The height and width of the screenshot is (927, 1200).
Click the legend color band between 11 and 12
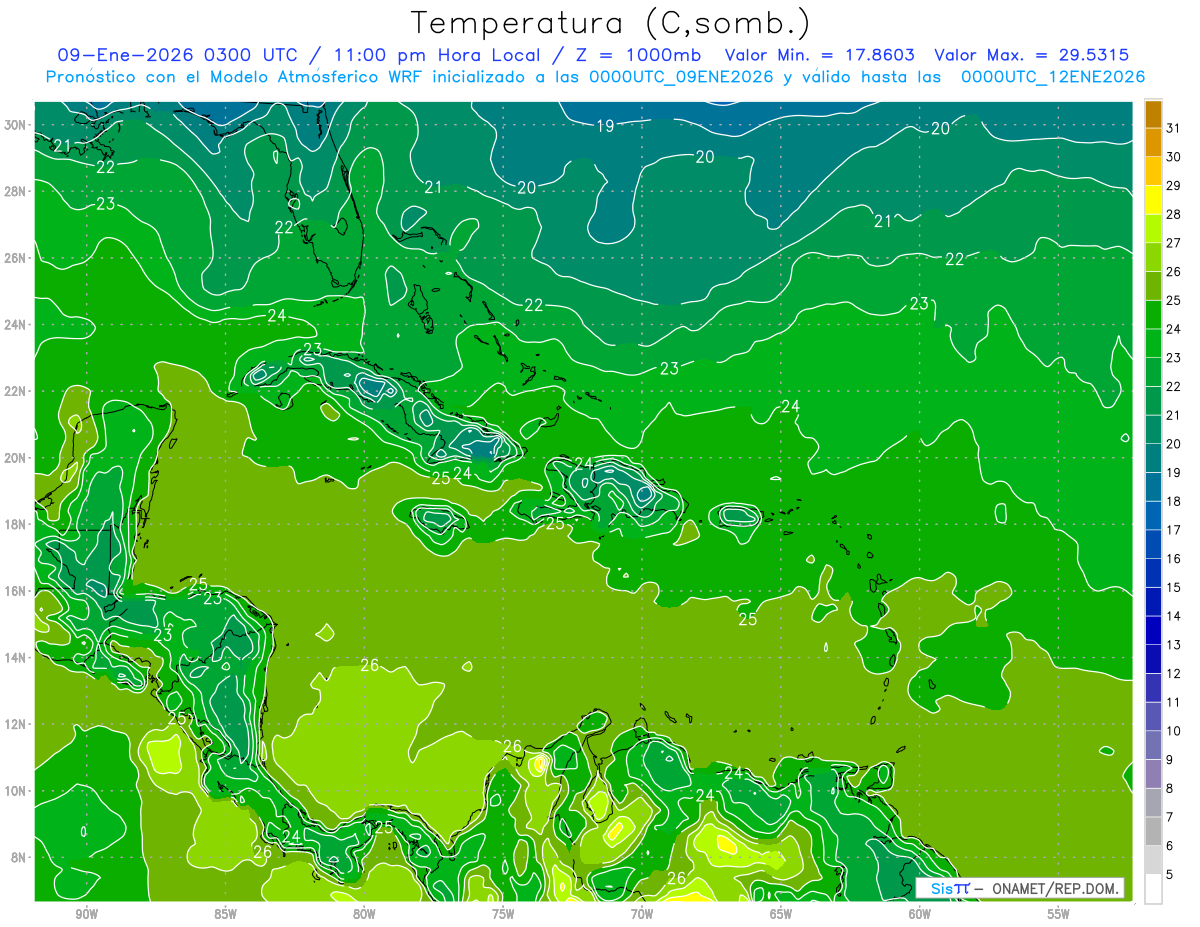[1153, 688]
